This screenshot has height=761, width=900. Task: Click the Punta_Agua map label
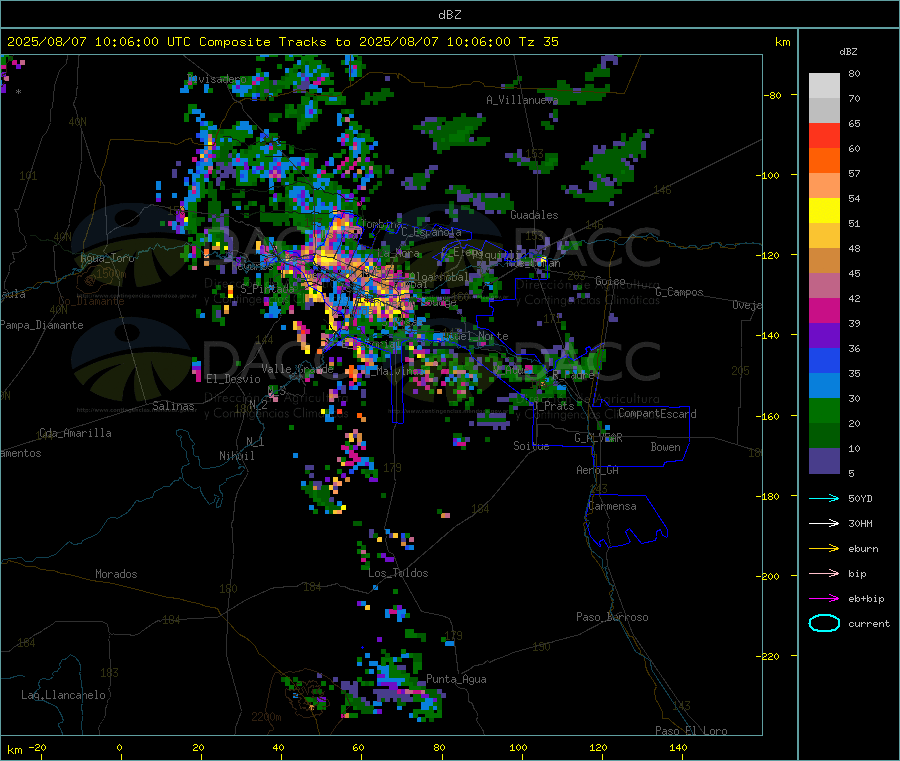coord(456,679)
